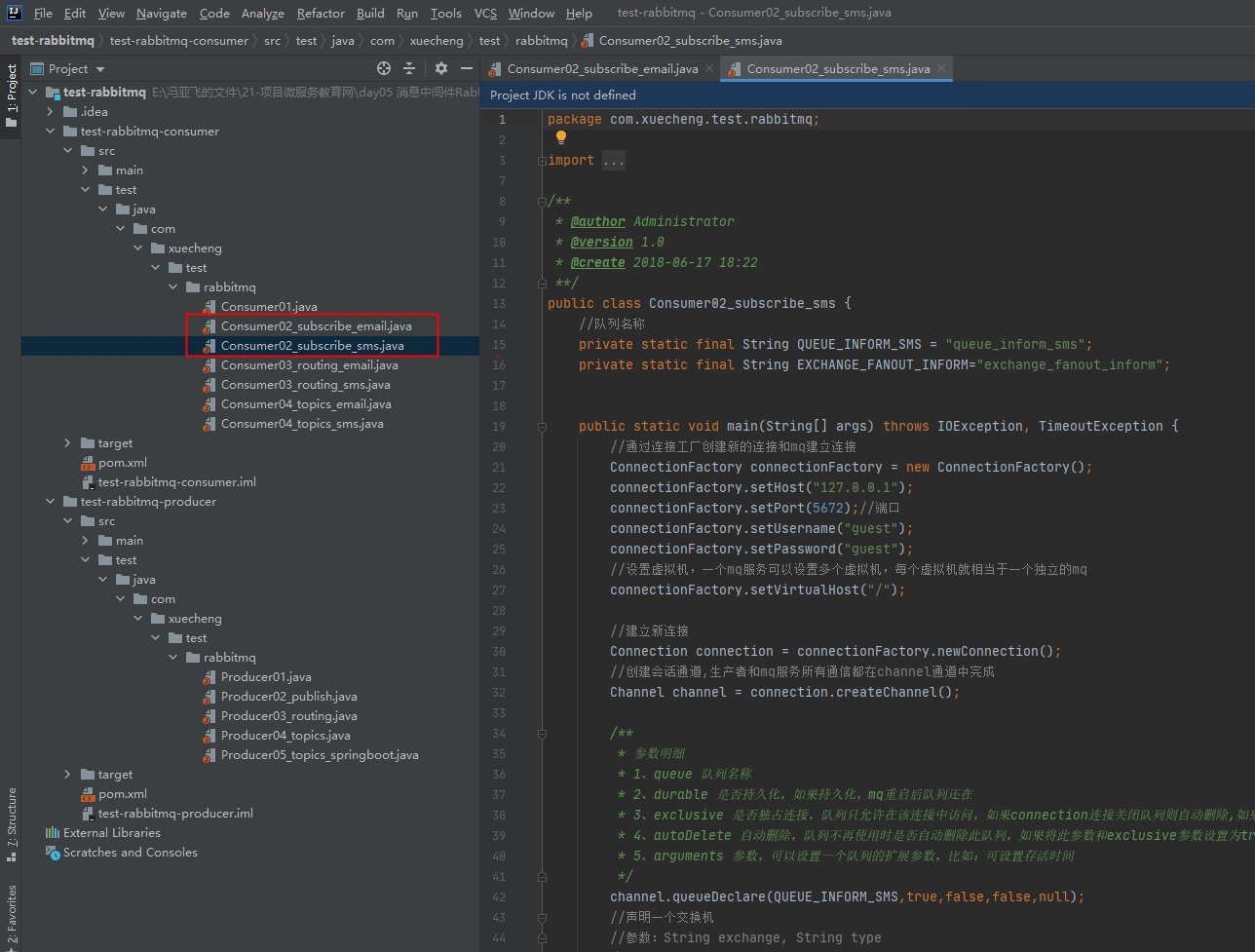
Task: Open the Build menu
Action: click(x=370, y=13)
